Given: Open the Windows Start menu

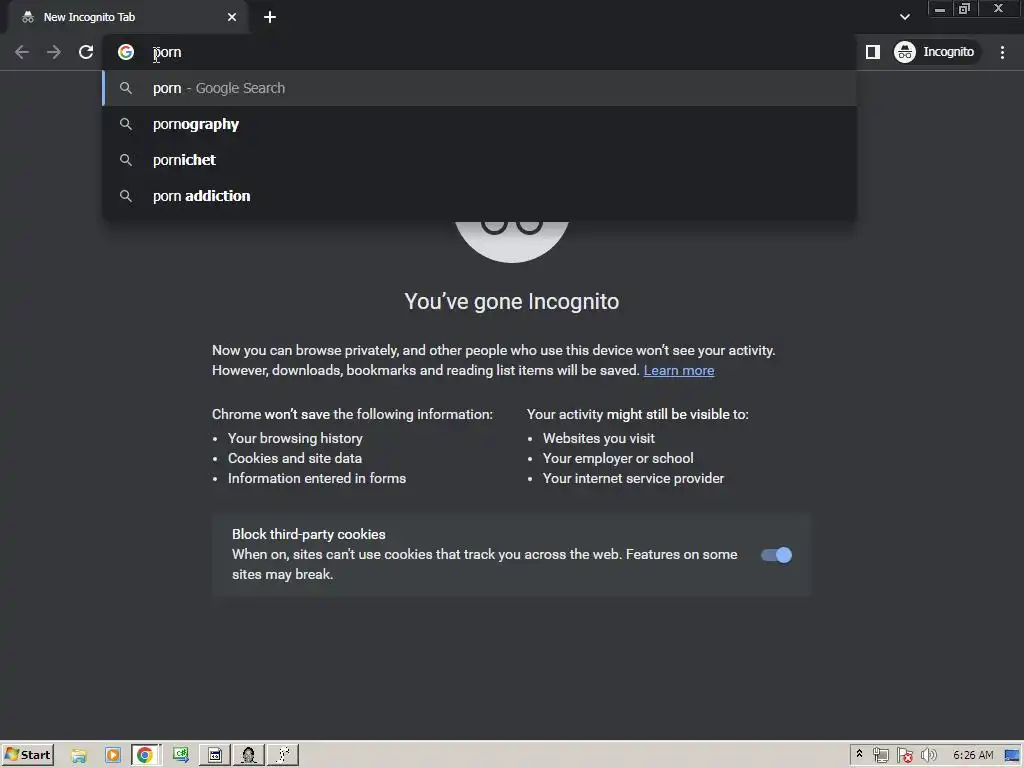Looking at the screenshot, I should [28, 755].
